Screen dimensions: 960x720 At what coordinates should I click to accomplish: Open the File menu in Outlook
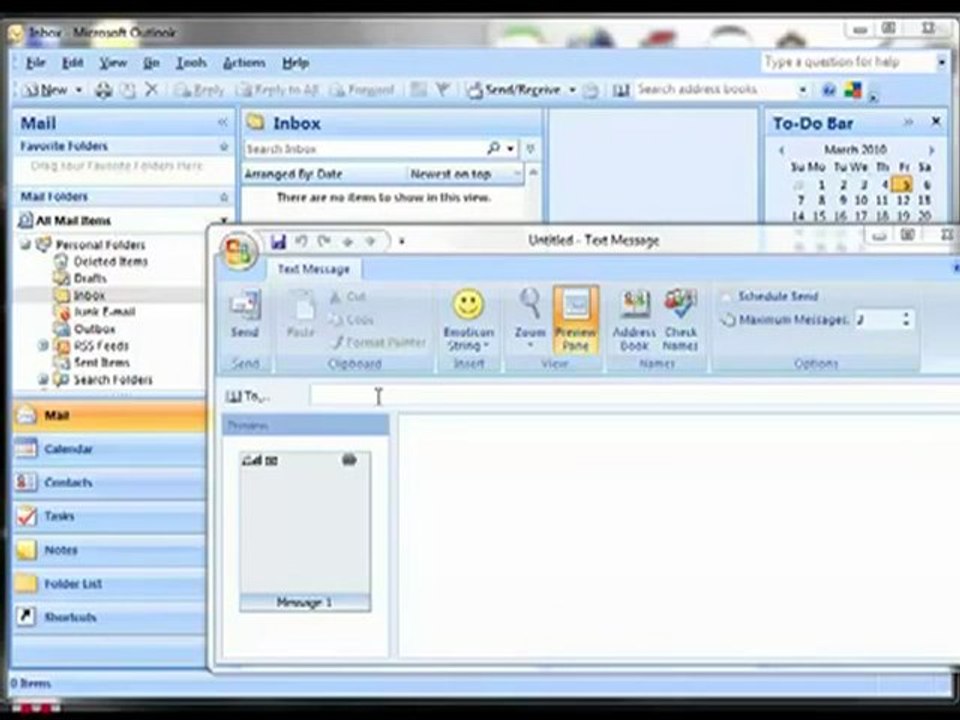click(36, 62)
